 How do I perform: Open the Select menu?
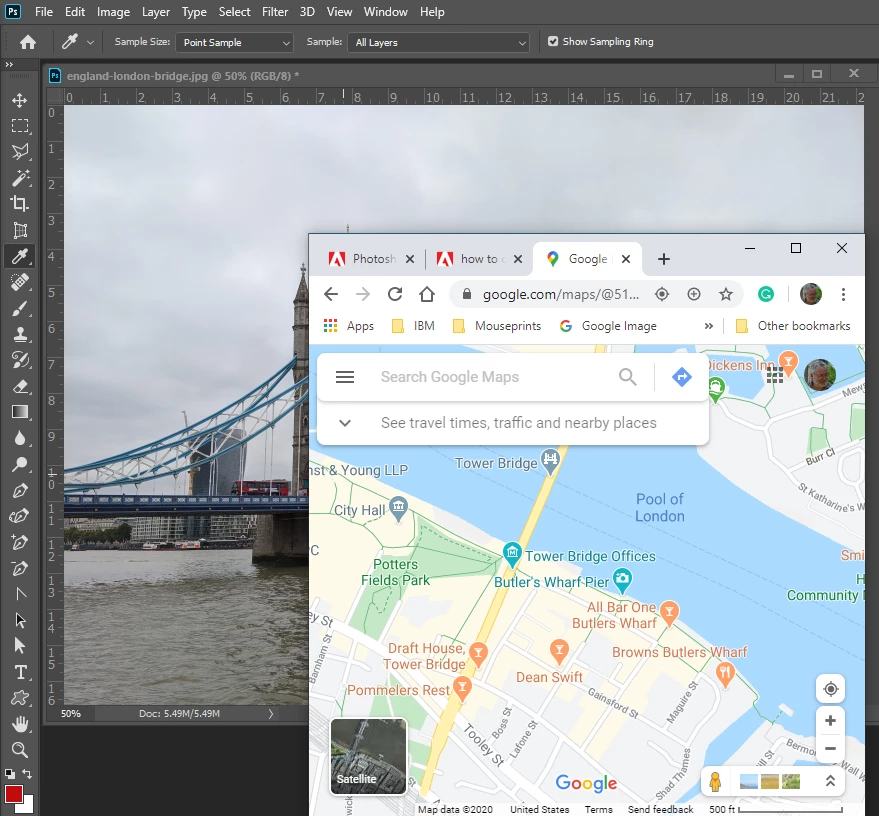234,12
